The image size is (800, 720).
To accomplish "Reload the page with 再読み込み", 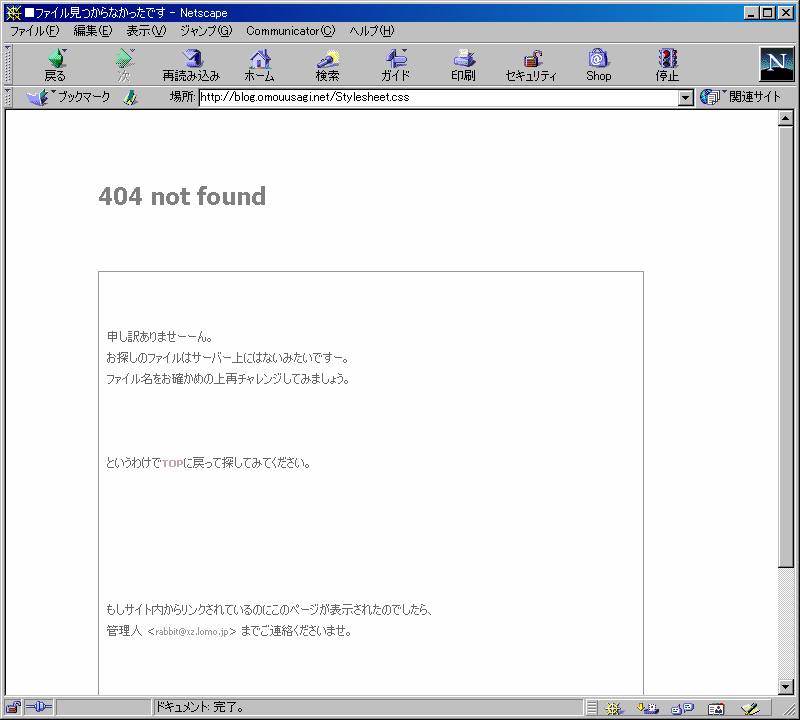I will click(x=191, y=65).
